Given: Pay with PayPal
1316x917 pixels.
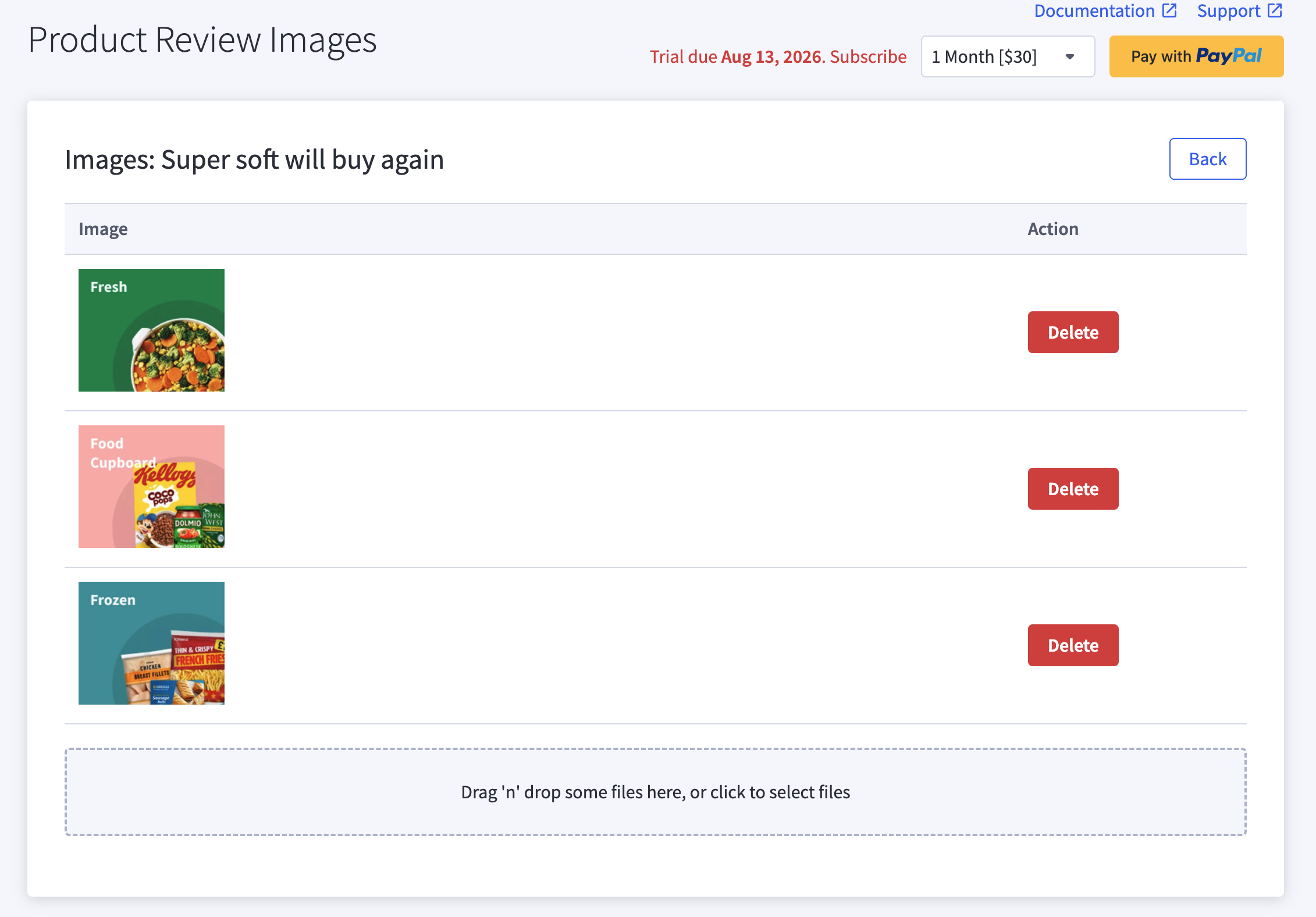Looking at the screenshot, I should tap(1196, 56).
